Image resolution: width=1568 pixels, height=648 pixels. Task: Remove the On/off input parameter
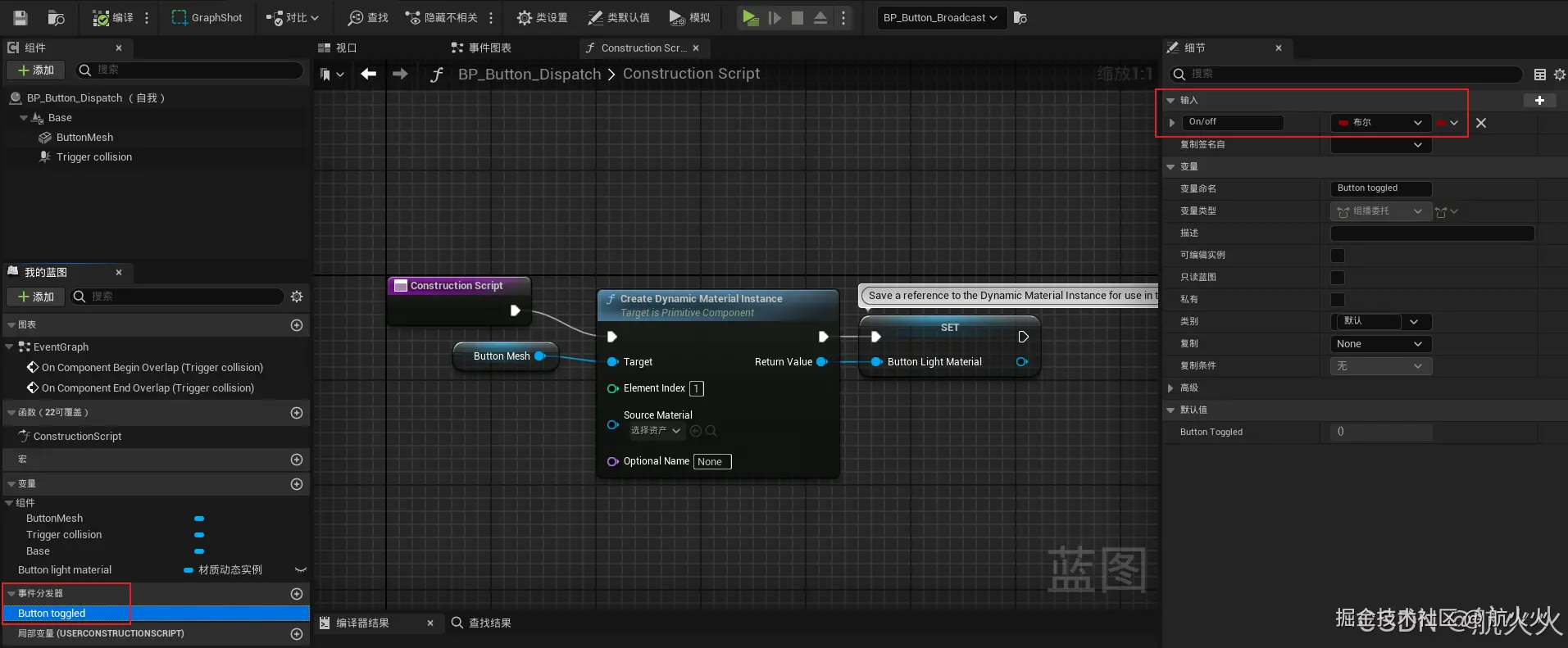1480,123
